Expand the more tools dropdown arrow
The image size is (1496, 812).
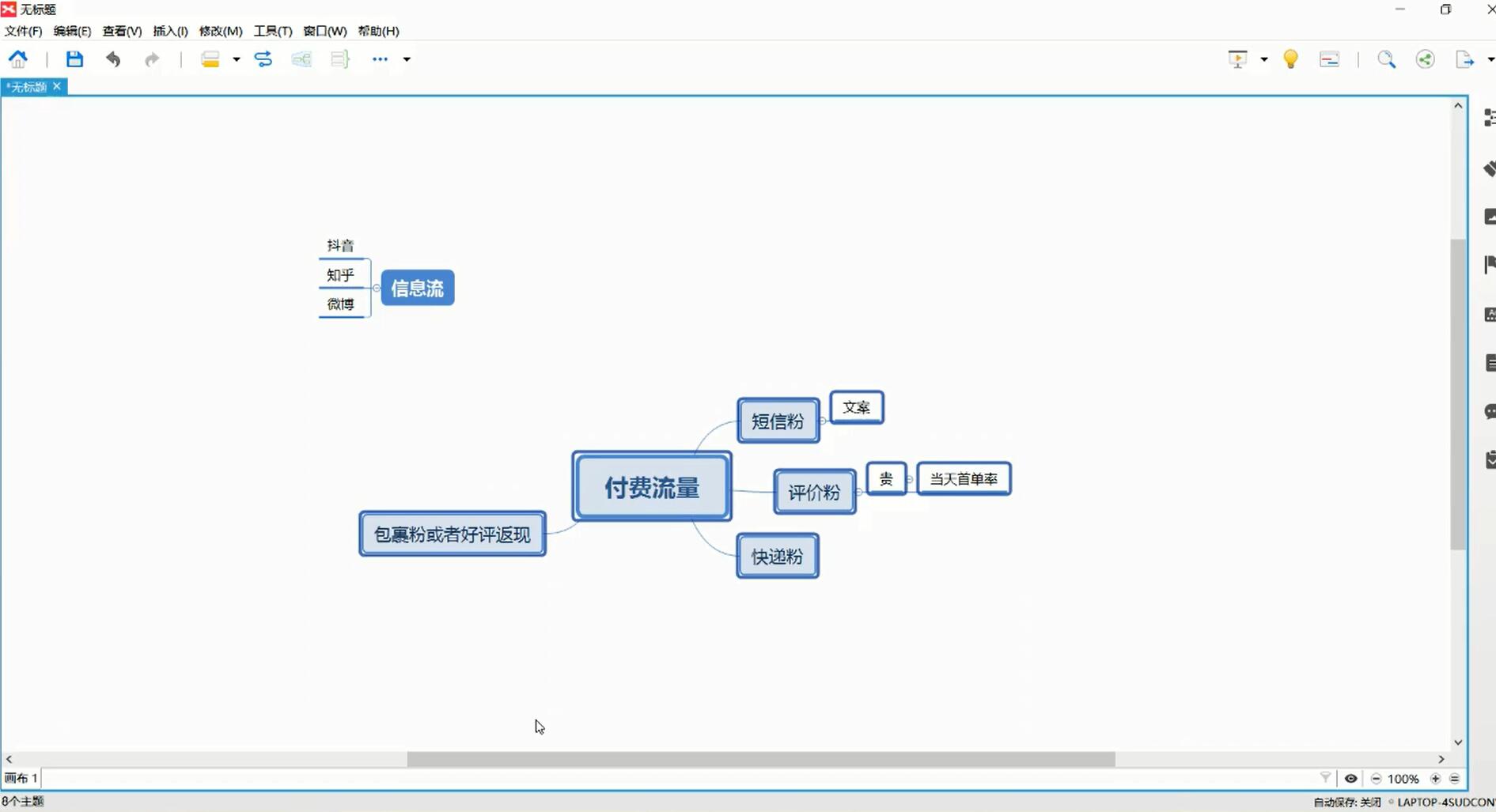407,59
